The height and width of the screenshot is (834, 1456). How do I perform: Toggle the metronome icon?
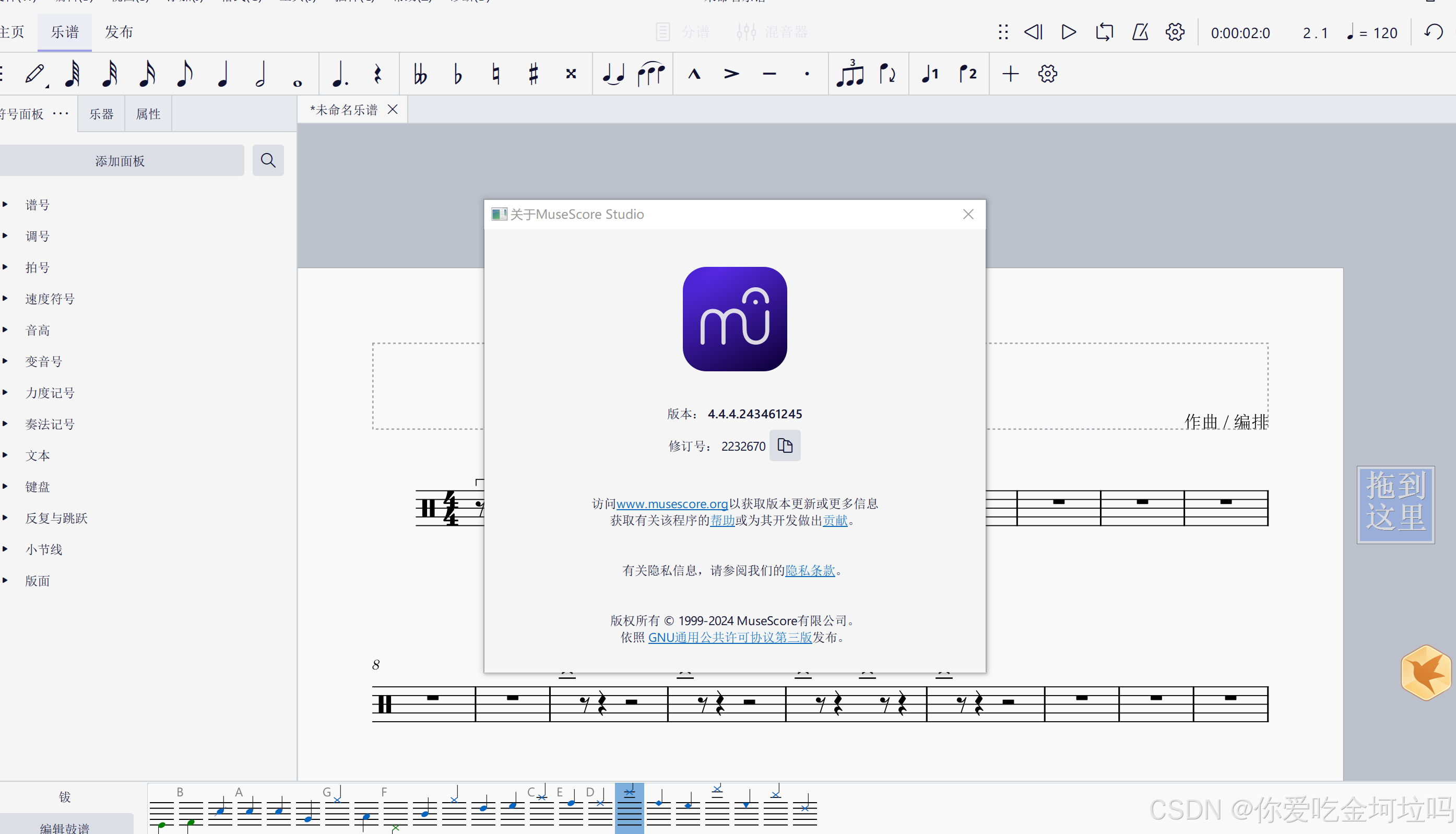pos(1140,32)
